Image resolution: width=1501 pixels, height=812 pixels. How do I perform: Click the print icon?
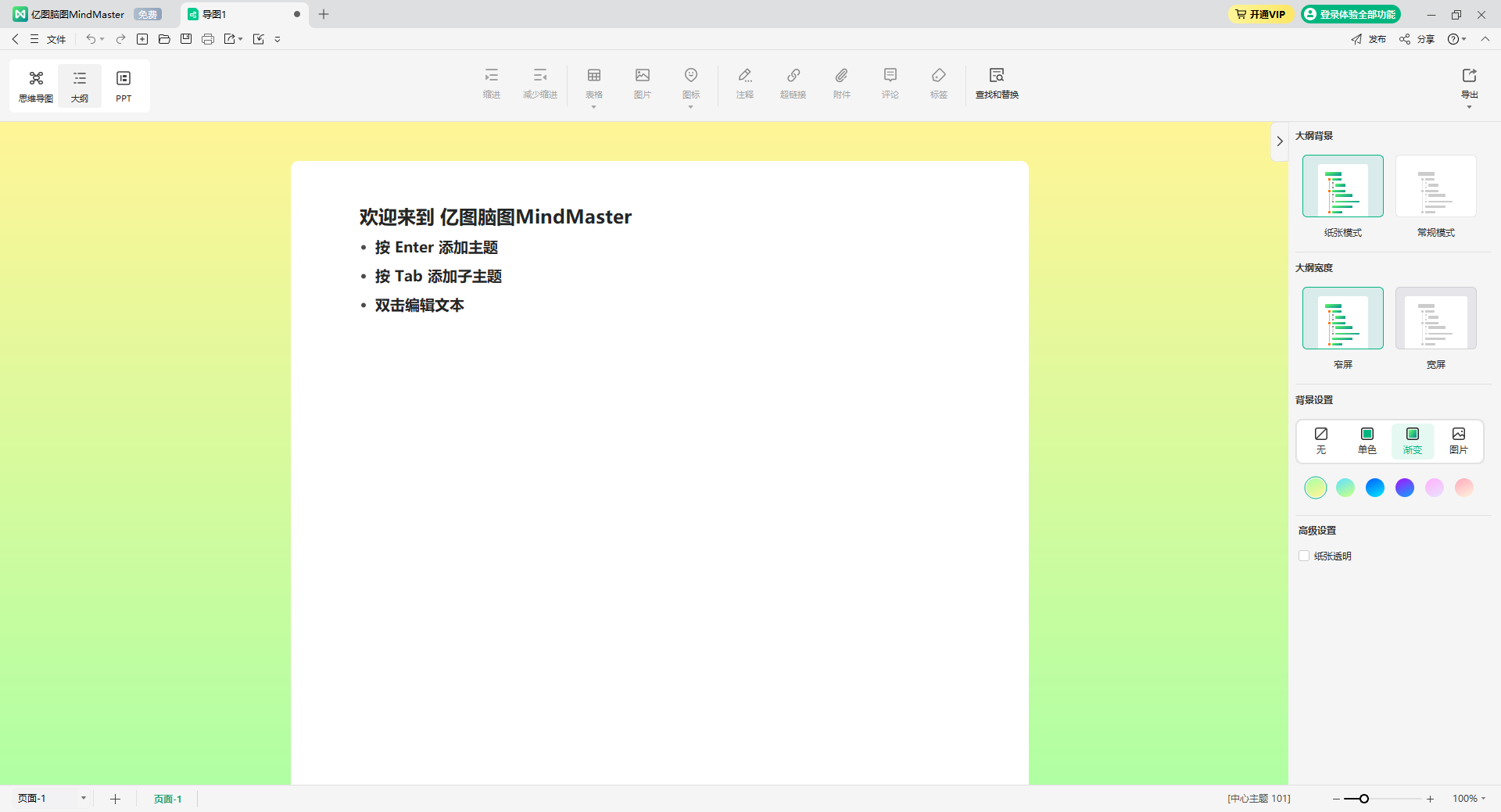pos(208,39)
